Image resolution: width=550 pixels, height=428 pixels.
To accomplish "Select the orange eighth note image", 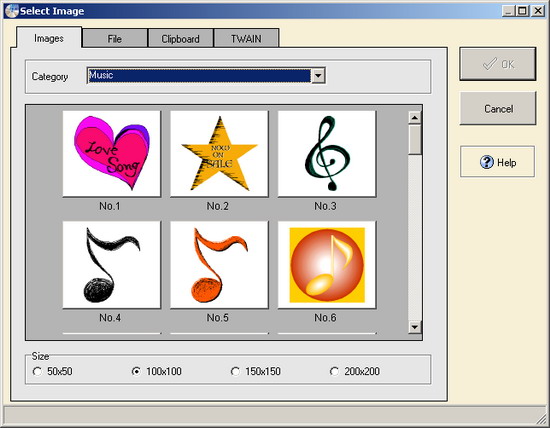I will [219, 265].
